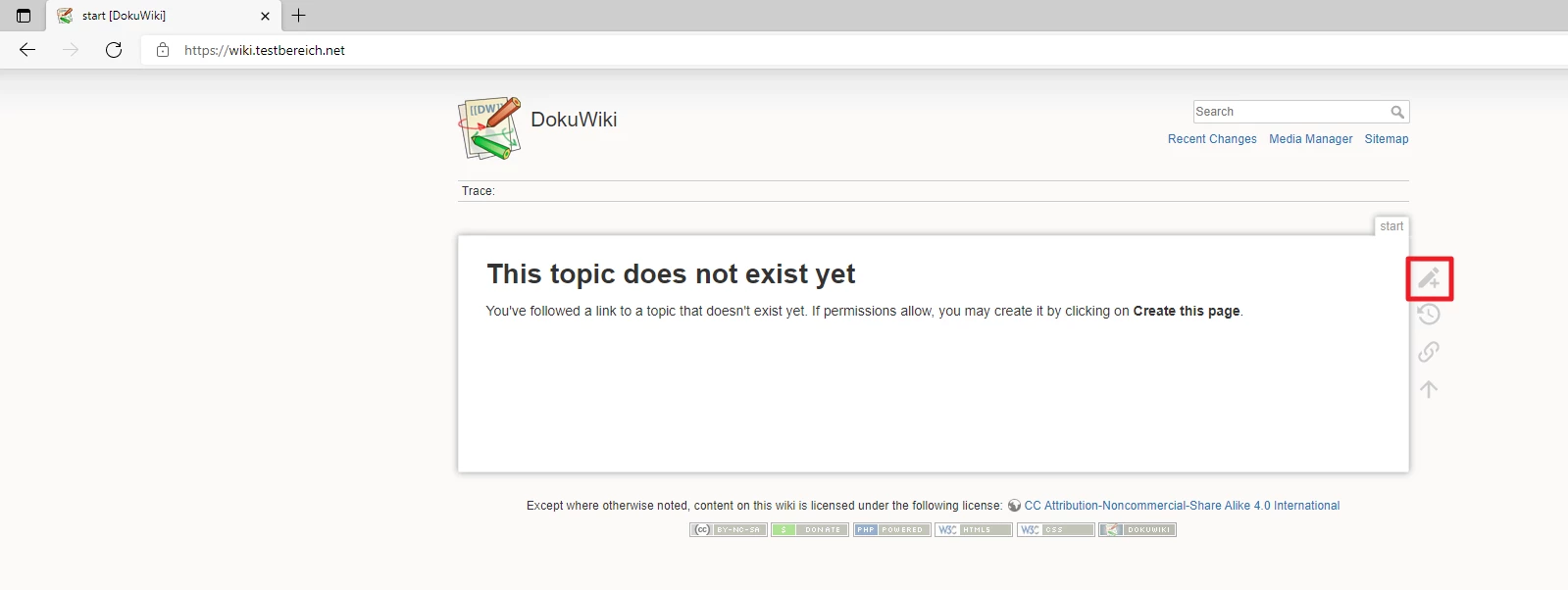Follow the CC Attribution-Noncommercial-Share Alike license link
1568x590 pixels.
pyautogui.click(x=1182, y=506)
